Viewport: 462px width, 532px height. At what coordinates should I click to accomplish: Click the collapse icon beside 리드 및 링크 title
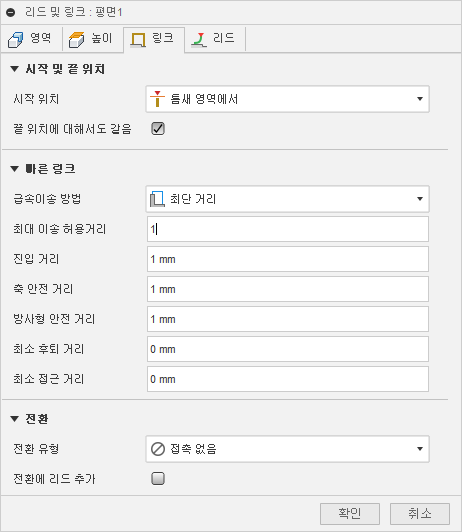point(11,13)
